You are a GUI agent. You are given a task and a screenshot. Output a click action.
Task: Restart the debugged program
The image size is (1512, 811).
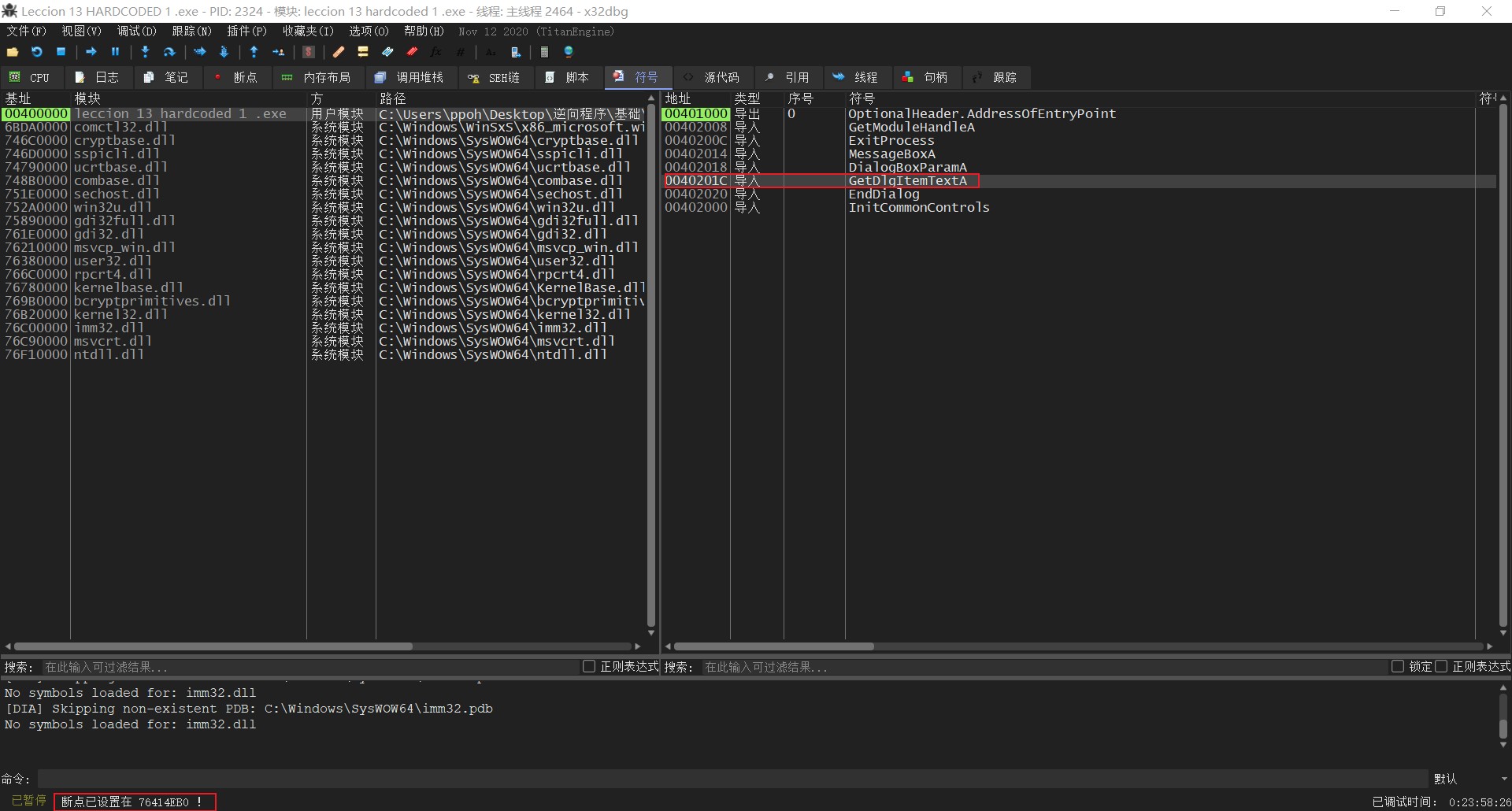[x=36, y=52]
